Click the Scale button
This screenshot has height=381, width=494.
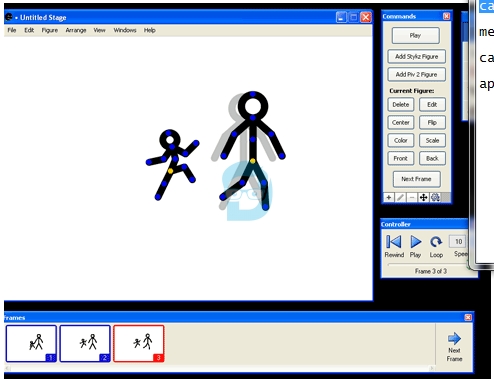(432, 141)
